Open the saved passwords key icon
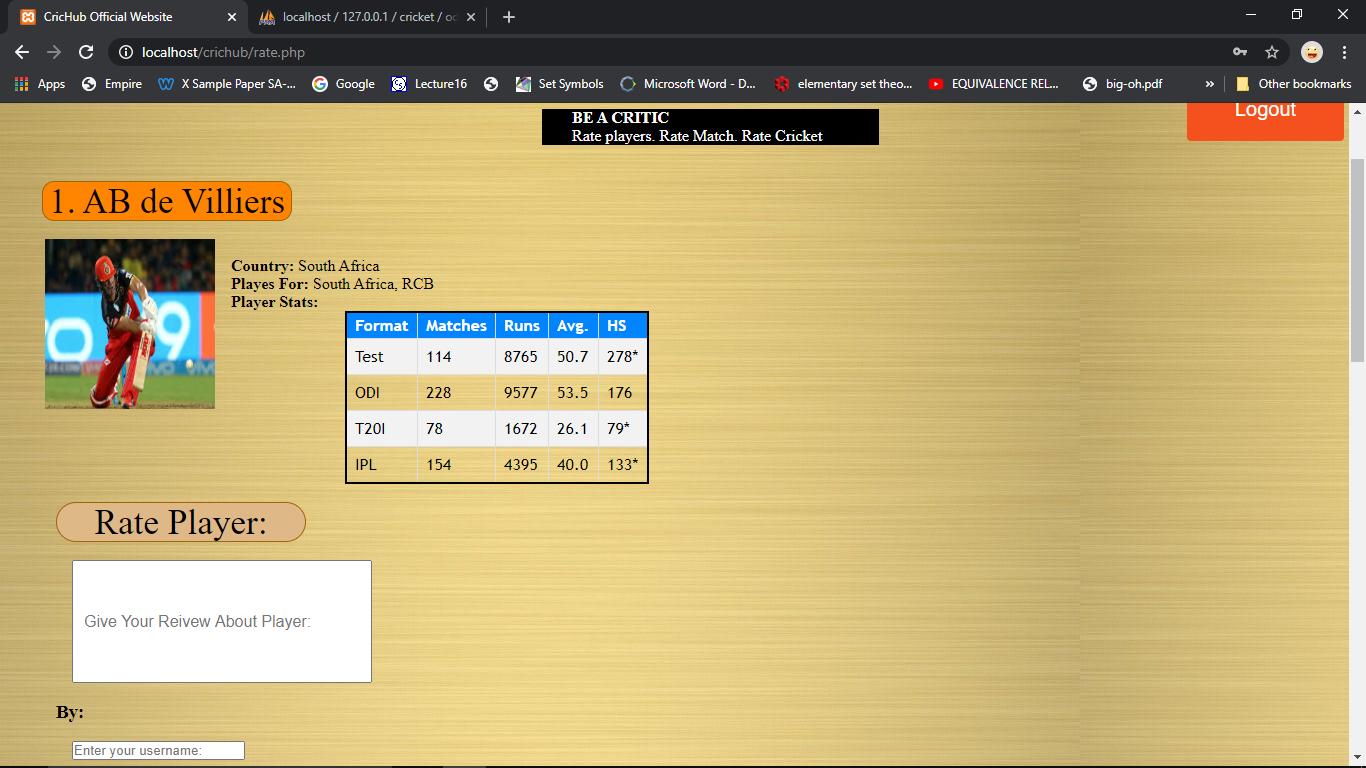Screen dimensions: 1366x768 pos(1240,52)
